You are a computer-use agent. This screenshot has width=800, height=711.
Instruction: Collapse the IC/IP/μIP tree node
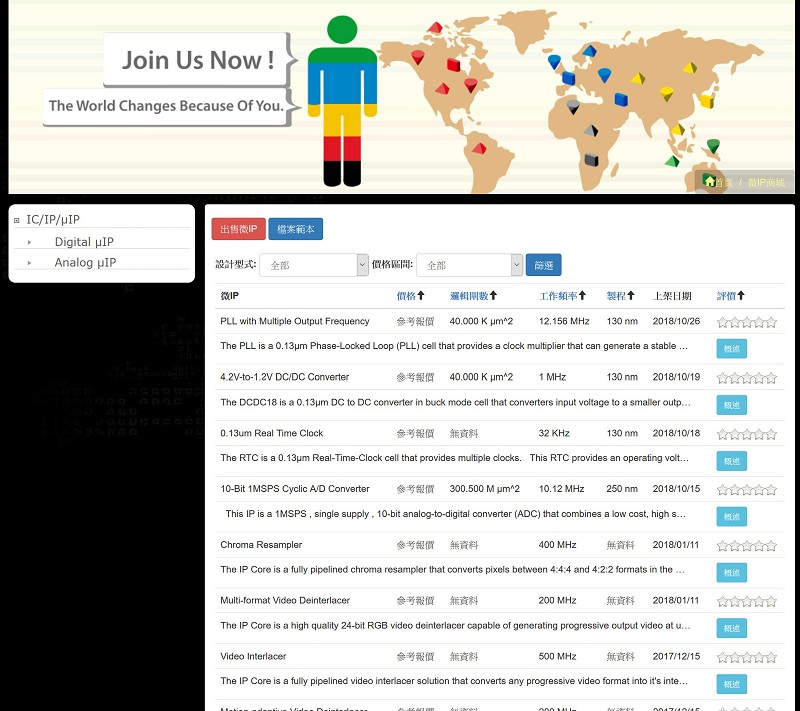point(17,220)
